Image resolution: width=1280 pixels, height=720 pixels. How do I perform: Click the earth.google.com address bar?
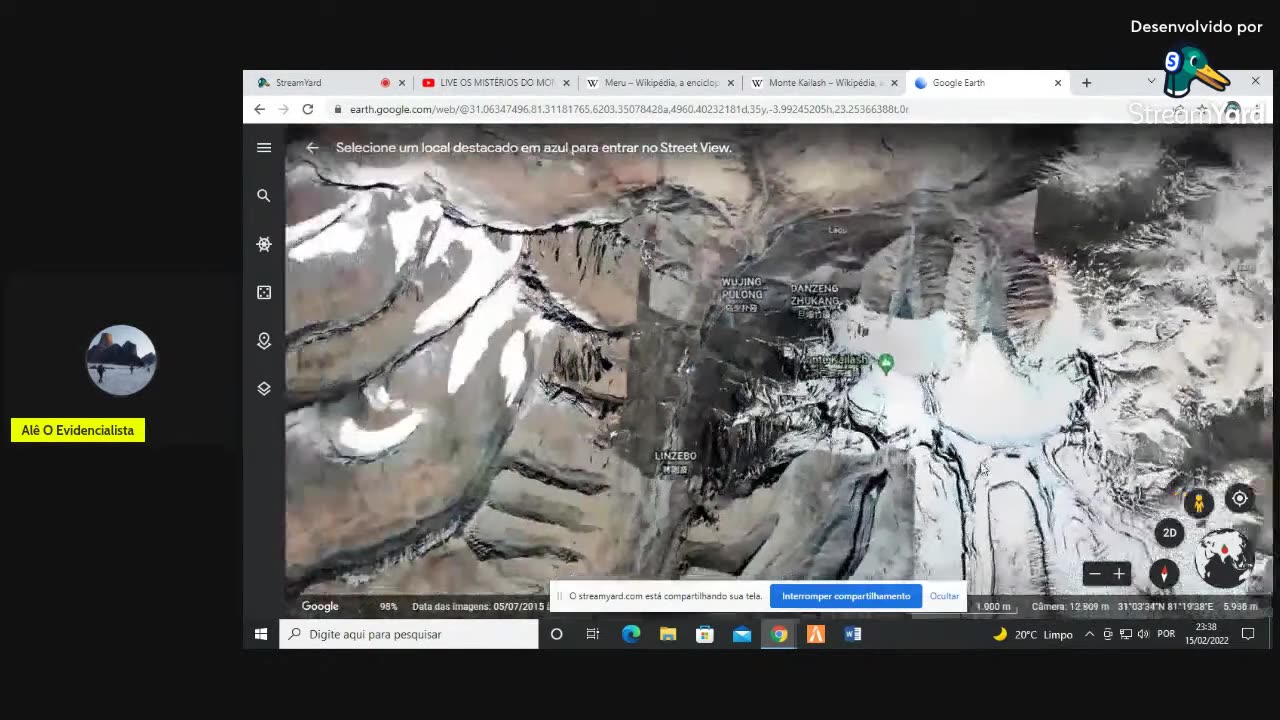point(628,109)
